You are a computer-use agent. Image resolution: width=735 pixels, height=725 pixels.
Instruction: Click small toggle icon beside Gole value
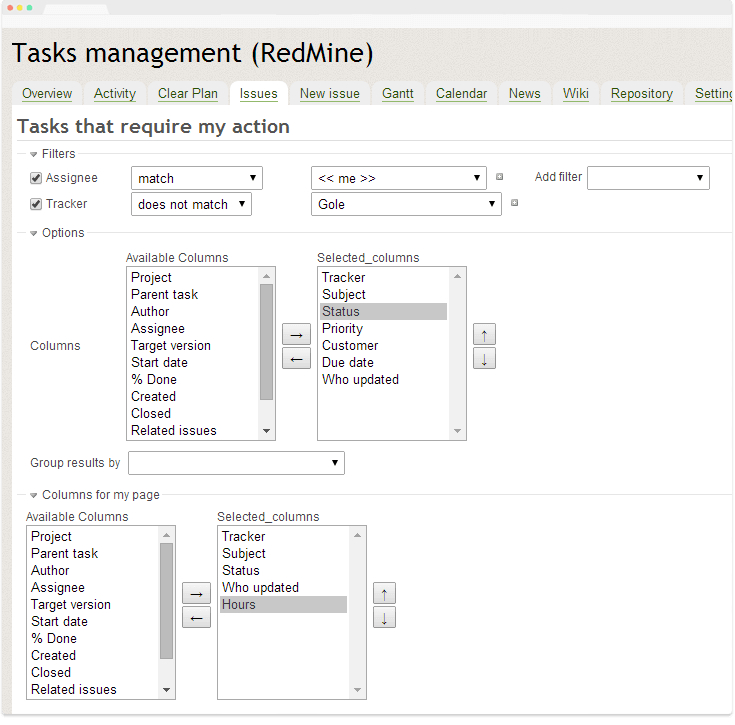click(x=515, y=203)
